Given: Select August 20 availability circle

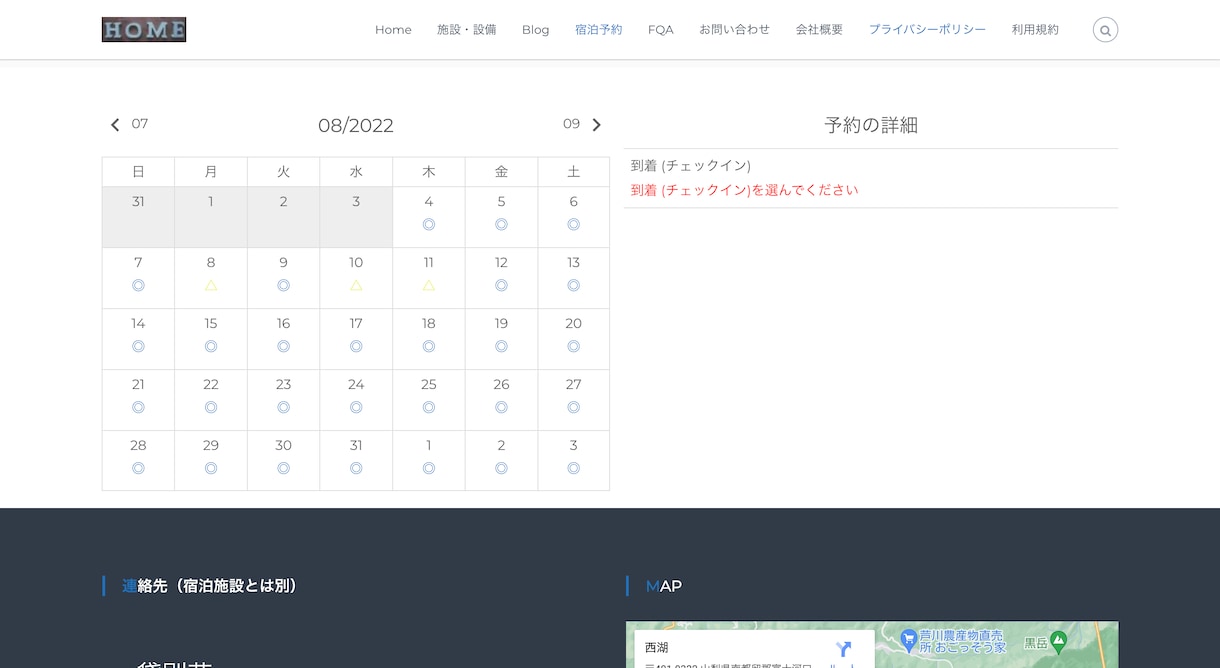Looking at the screenshot, I should 574,347.
